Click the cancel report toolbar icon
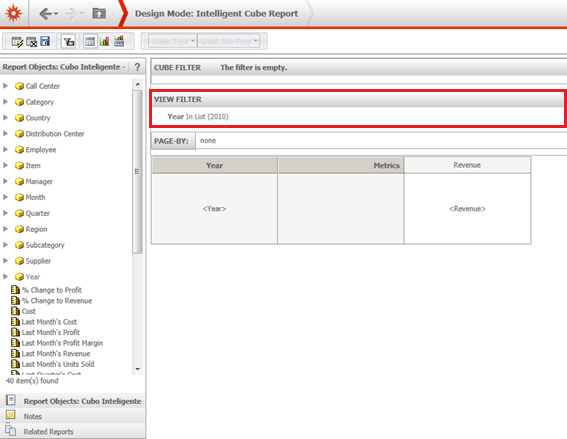This screenshot has width=567, height=439. [31, 42]
